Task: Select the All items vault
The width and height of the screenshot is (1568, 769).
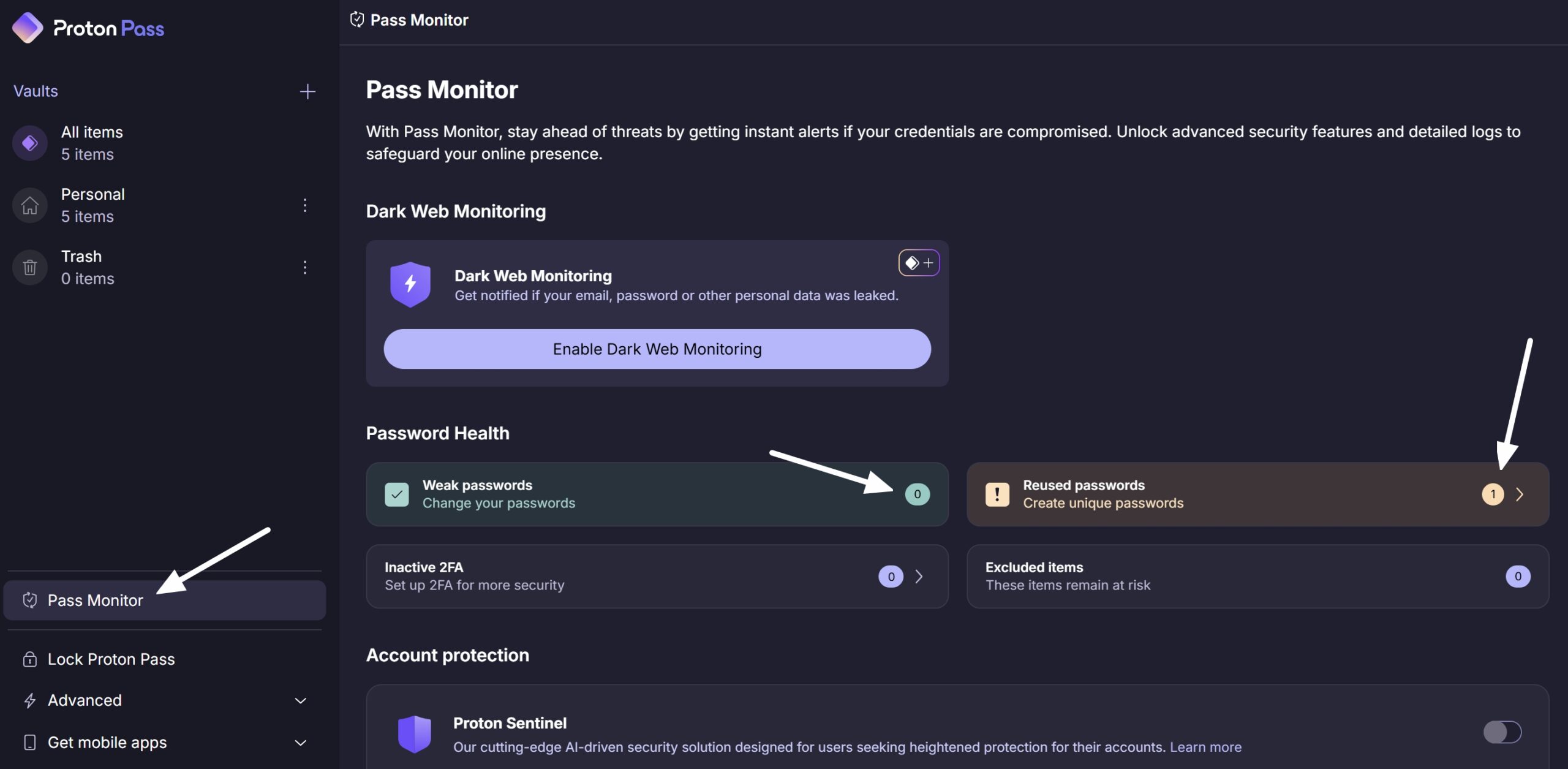Action: (x=165, y=143)
